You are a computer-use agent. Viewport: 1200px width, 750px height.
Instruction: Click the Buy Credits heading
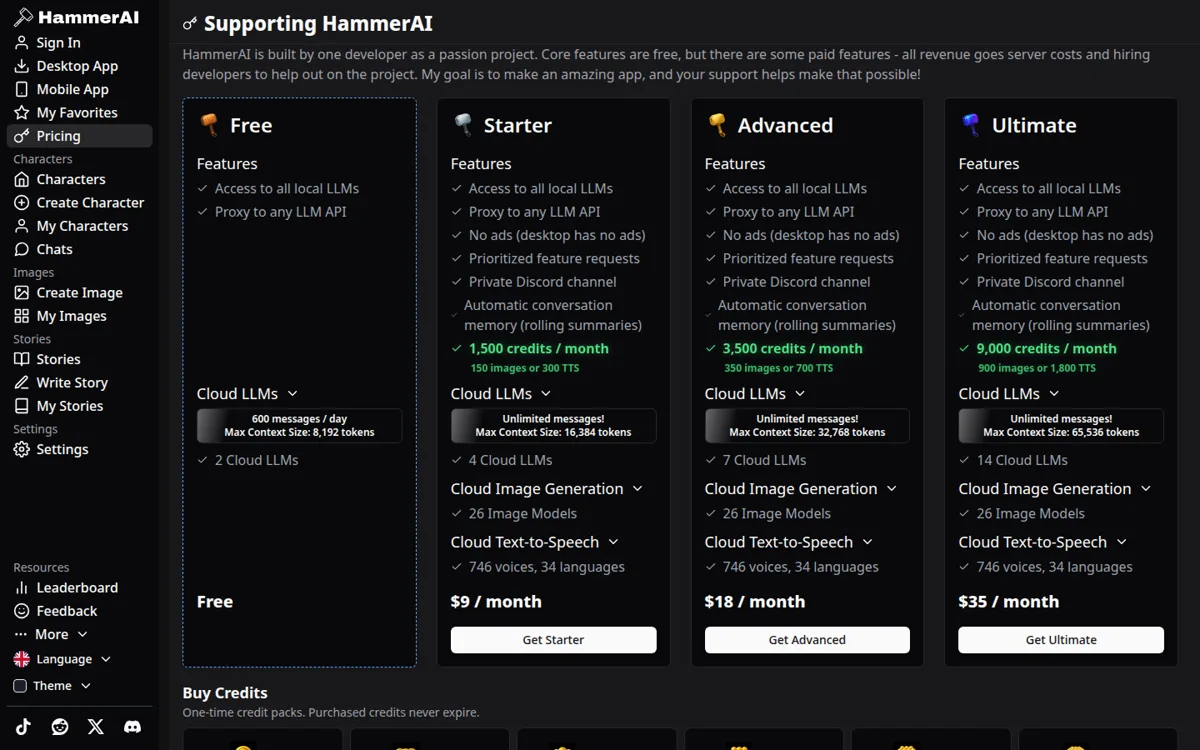coord(225,693)
